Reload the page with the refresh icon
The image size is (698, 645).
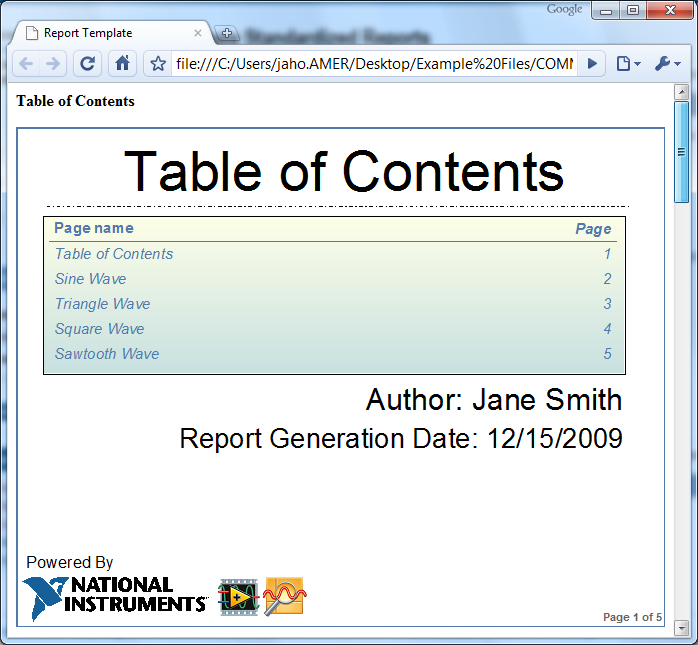(x=88, y=63)
